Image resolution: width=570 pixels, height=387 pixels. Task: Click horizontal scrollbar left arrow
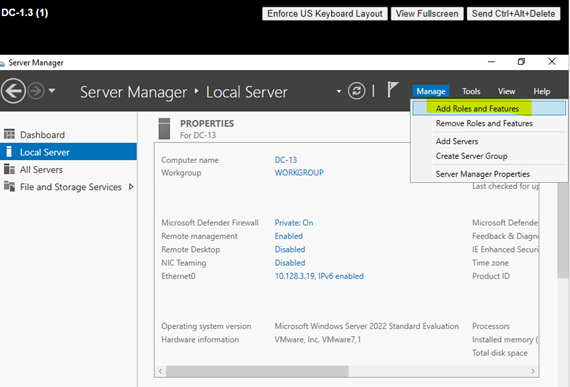tap(160, 371)
